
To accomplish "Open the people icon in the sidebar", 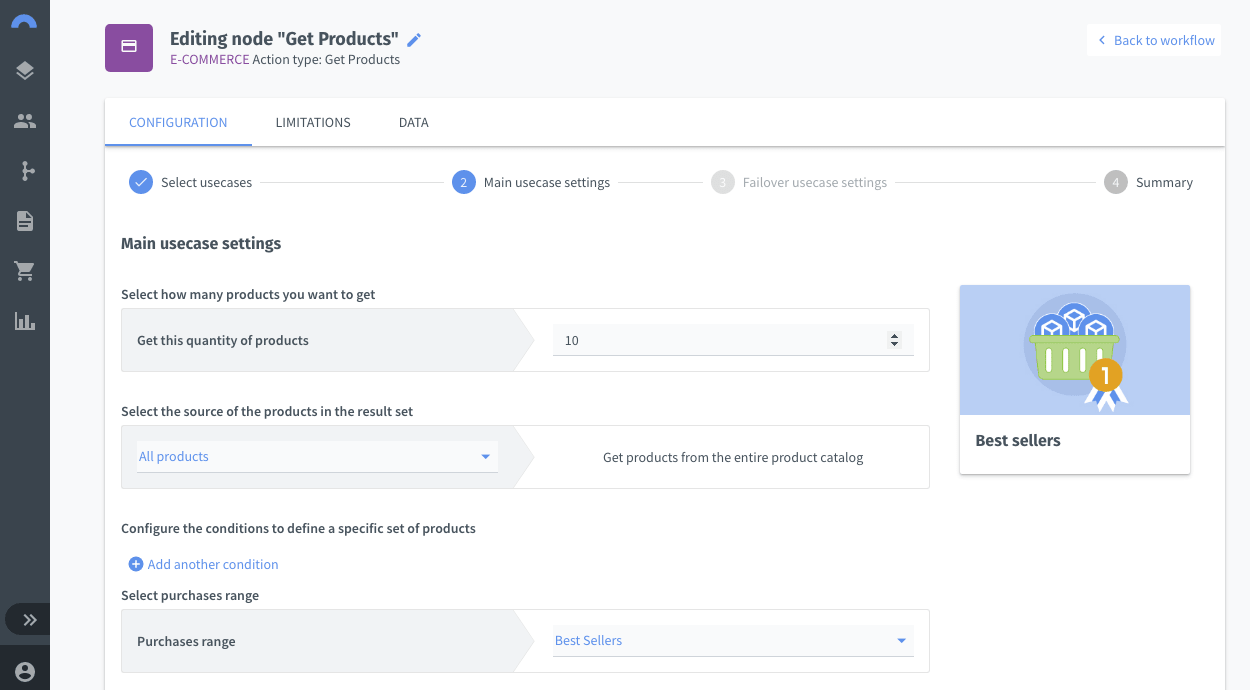I will [25, 121].
